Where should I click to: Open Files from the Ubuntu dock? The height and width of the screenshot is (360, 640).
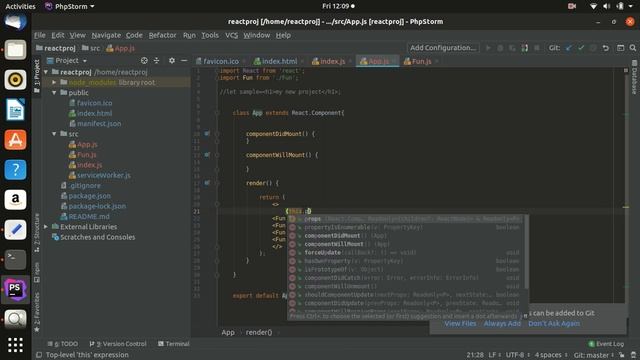point(16,50)
